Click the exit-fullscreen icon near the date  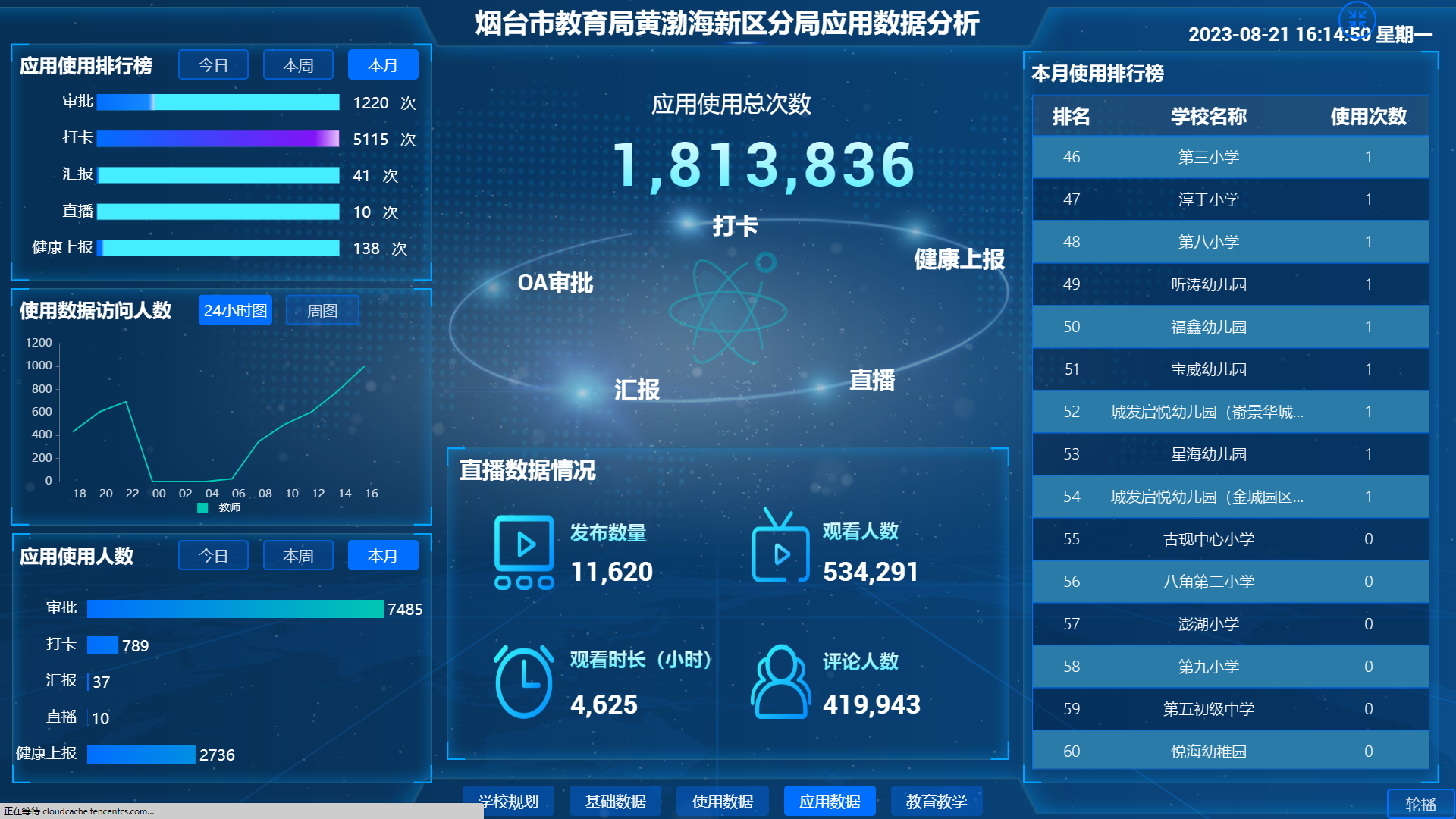click(1357, 19)
